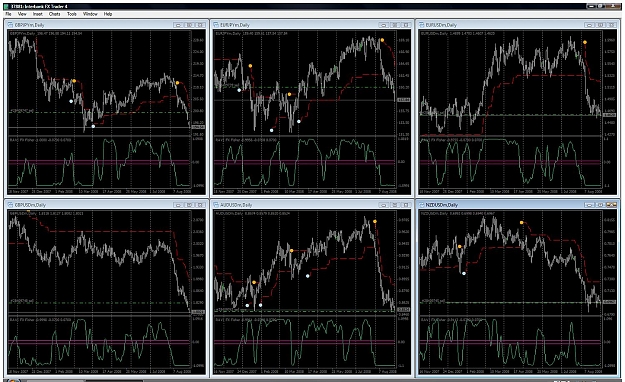Maximize the EURUSDm,Daily chart window
This screenshot has width=625, height=382.
[601, 25]
